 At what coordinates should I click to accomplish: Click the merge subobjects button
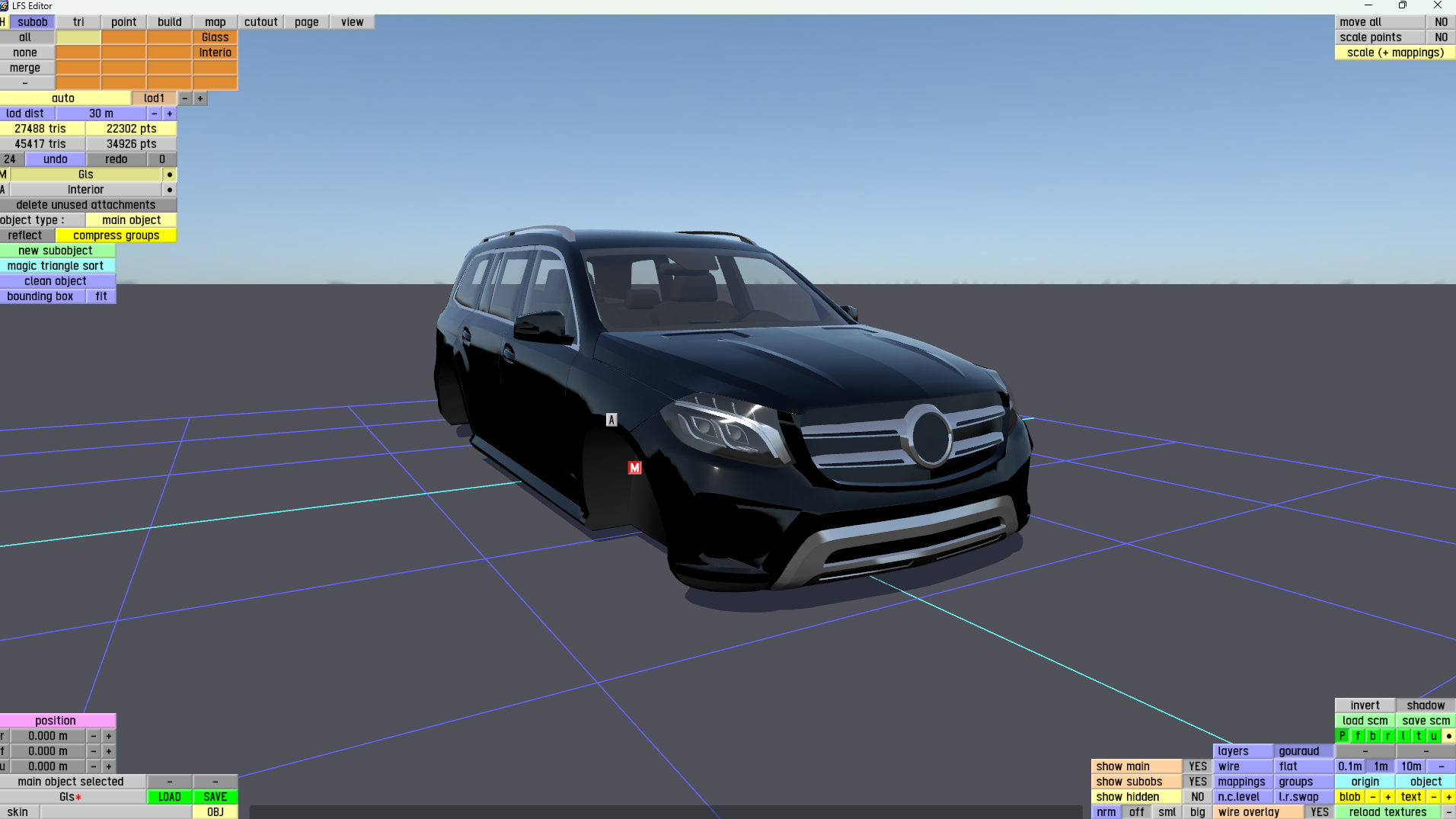[x=25, y=68]
